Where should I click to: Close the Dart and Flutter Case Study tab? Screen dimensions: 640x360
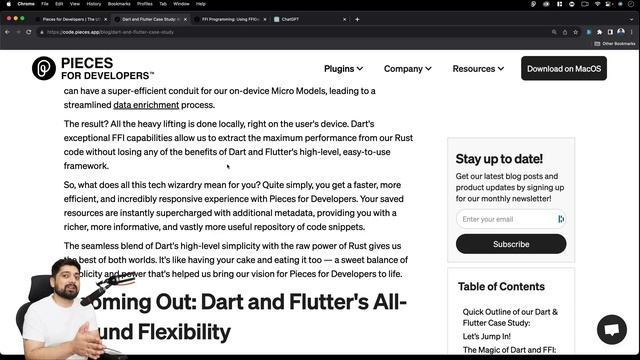pos(185,19)
